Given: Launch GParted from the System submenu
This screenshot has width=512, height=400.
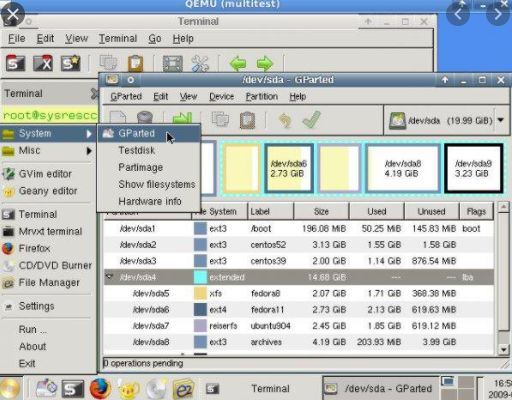Looking at the screenshot, I should [x=149, y=133].
